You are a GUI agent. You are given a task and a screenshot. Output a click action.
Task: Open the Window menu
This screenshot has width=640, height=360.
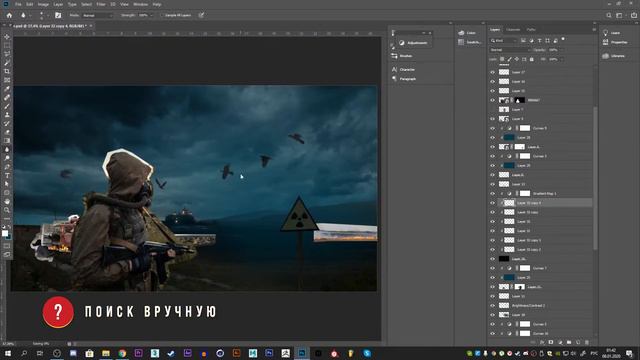coord(140,4)
